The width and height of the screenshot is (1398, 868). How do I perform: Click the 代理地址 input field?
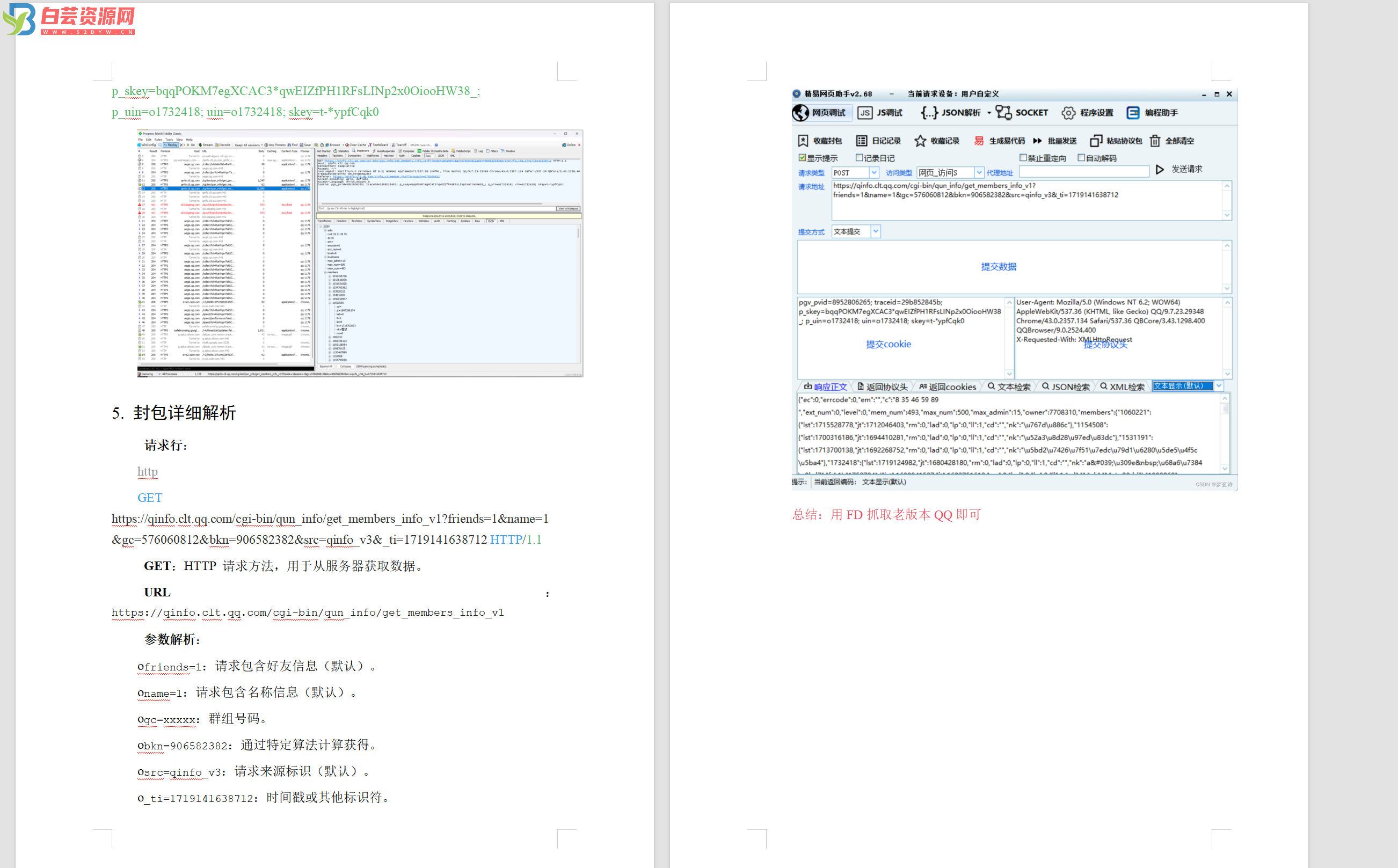tap(1083, 172)
